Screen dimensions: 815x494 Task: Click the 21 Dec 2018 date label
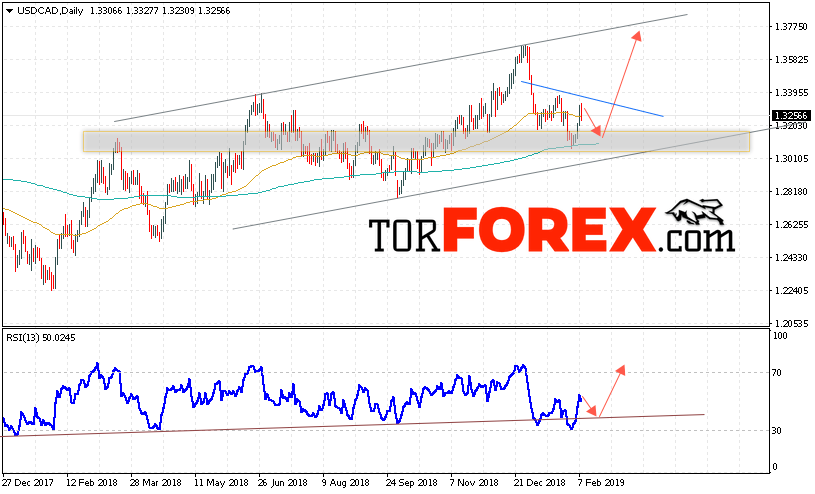tap(540, 483)
